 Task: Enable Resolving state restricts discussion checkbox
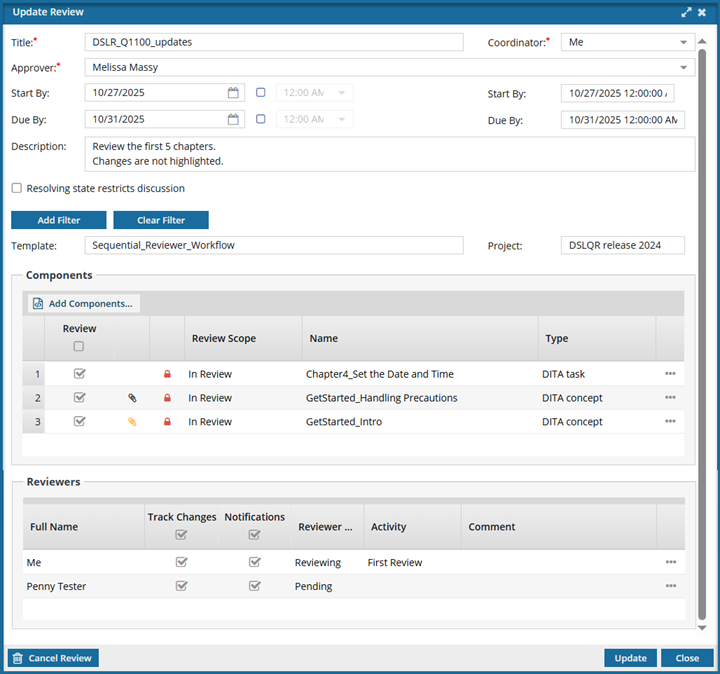(x=17, y=188)
